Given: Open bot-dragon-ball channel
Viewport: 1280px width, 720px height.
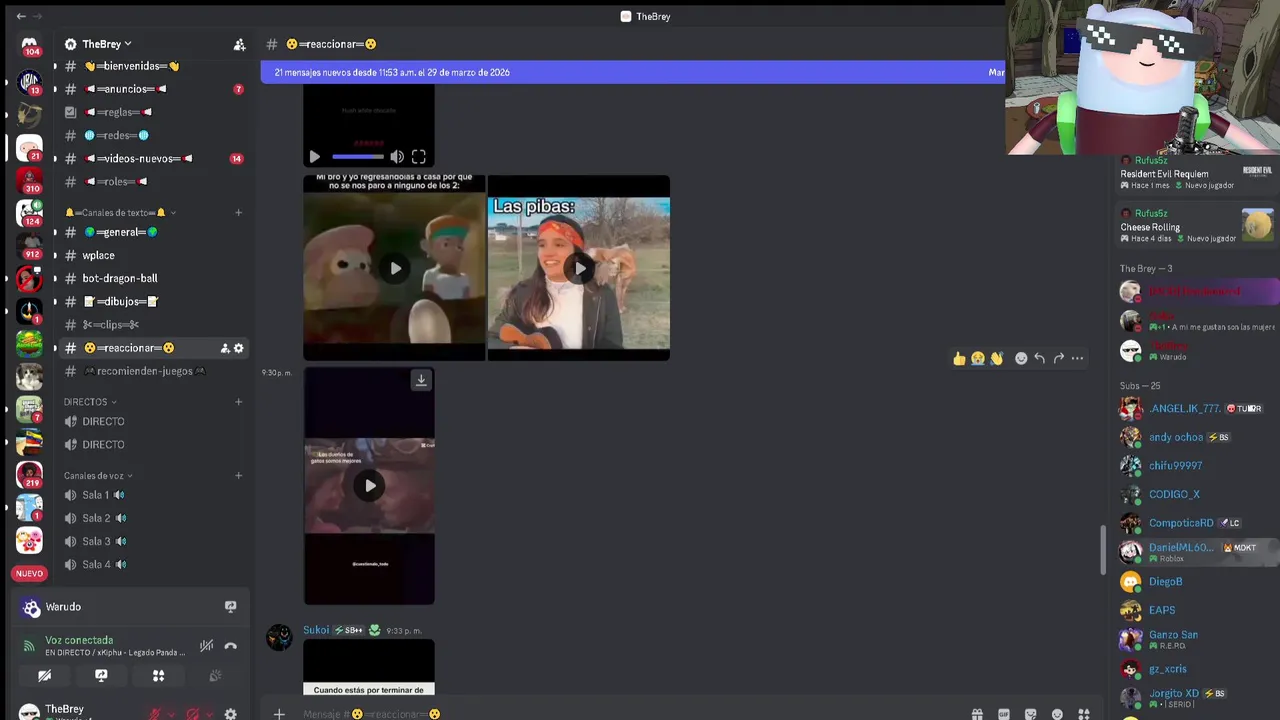Looking at the screenshot, I should [150, 278].
